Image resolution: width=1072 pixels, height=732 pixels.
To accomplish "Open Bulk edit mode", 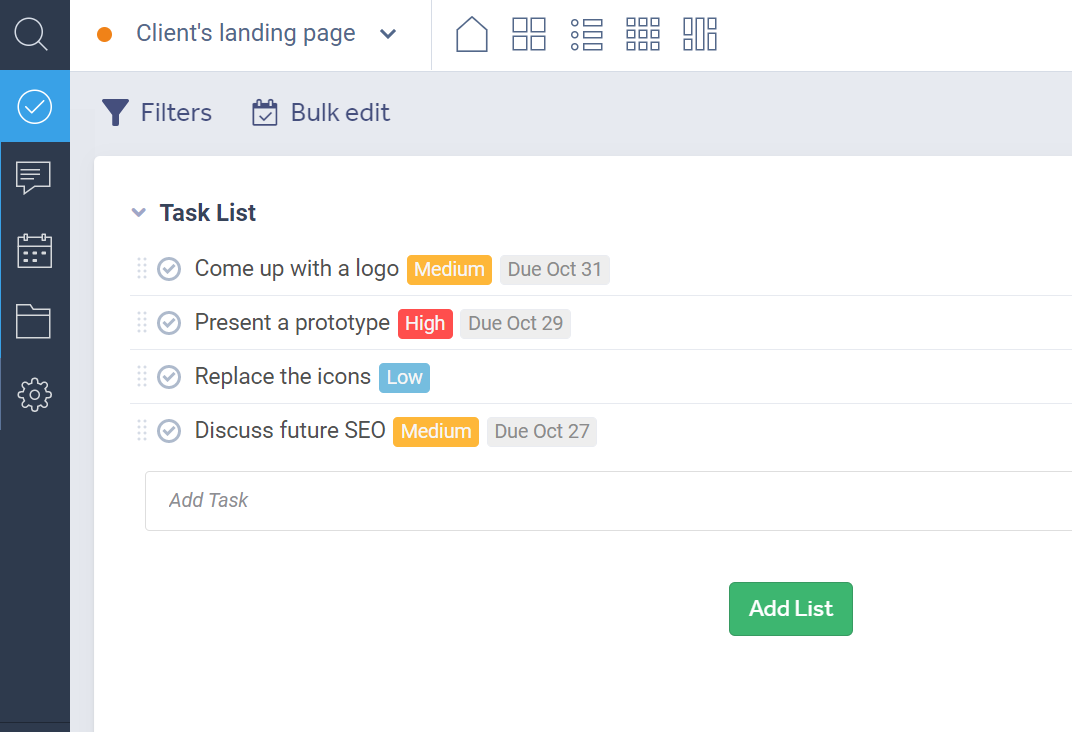I will [320, 112].
